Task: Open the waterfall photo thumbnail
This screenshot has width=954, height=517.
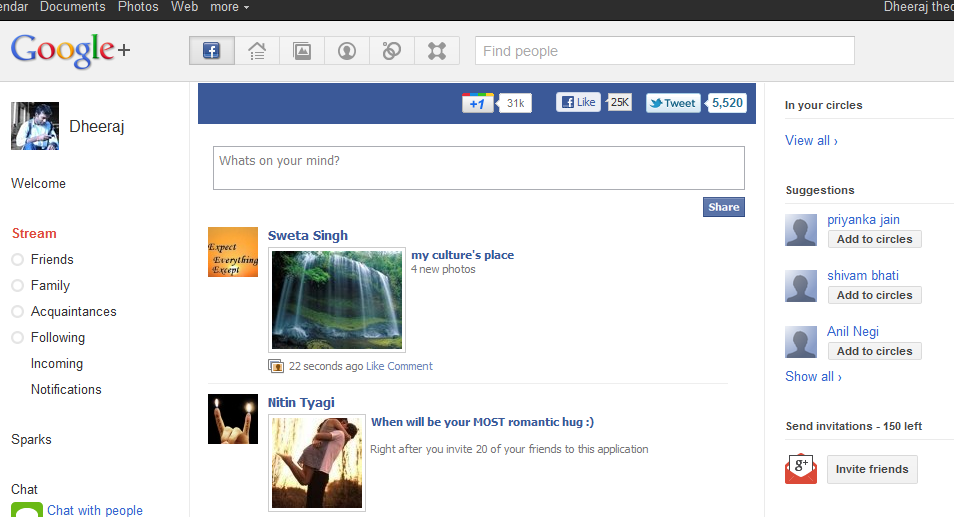Action: pyautogui.click(x=337, y=300)
